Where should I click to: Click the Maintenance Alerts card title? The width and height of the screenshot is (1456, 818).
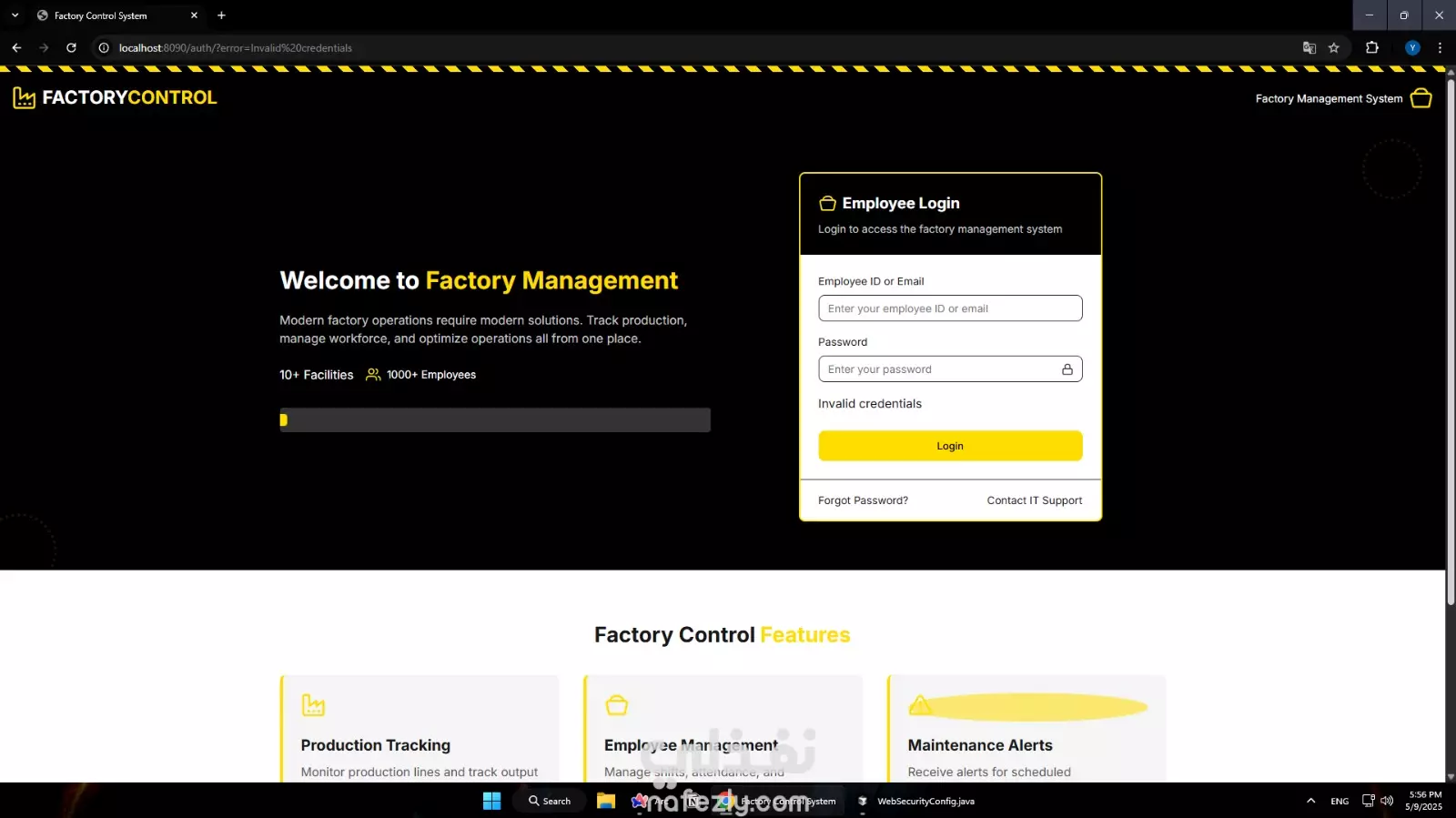(980, 745)
